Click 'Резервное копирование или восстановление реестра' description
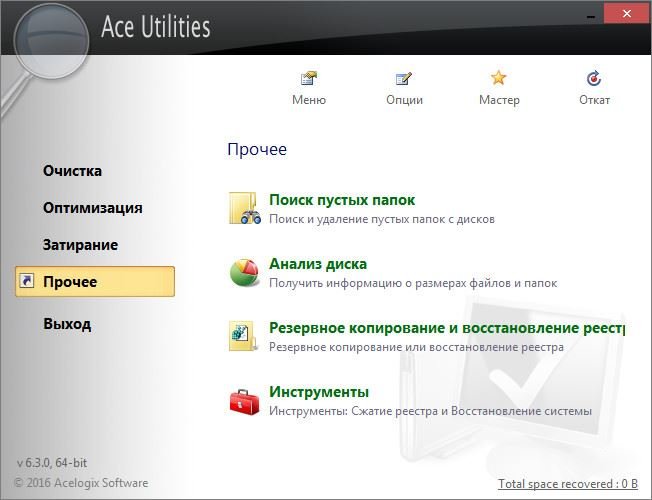Image resolution: width=652 pixels, height=500 pixels. point(416,347)
